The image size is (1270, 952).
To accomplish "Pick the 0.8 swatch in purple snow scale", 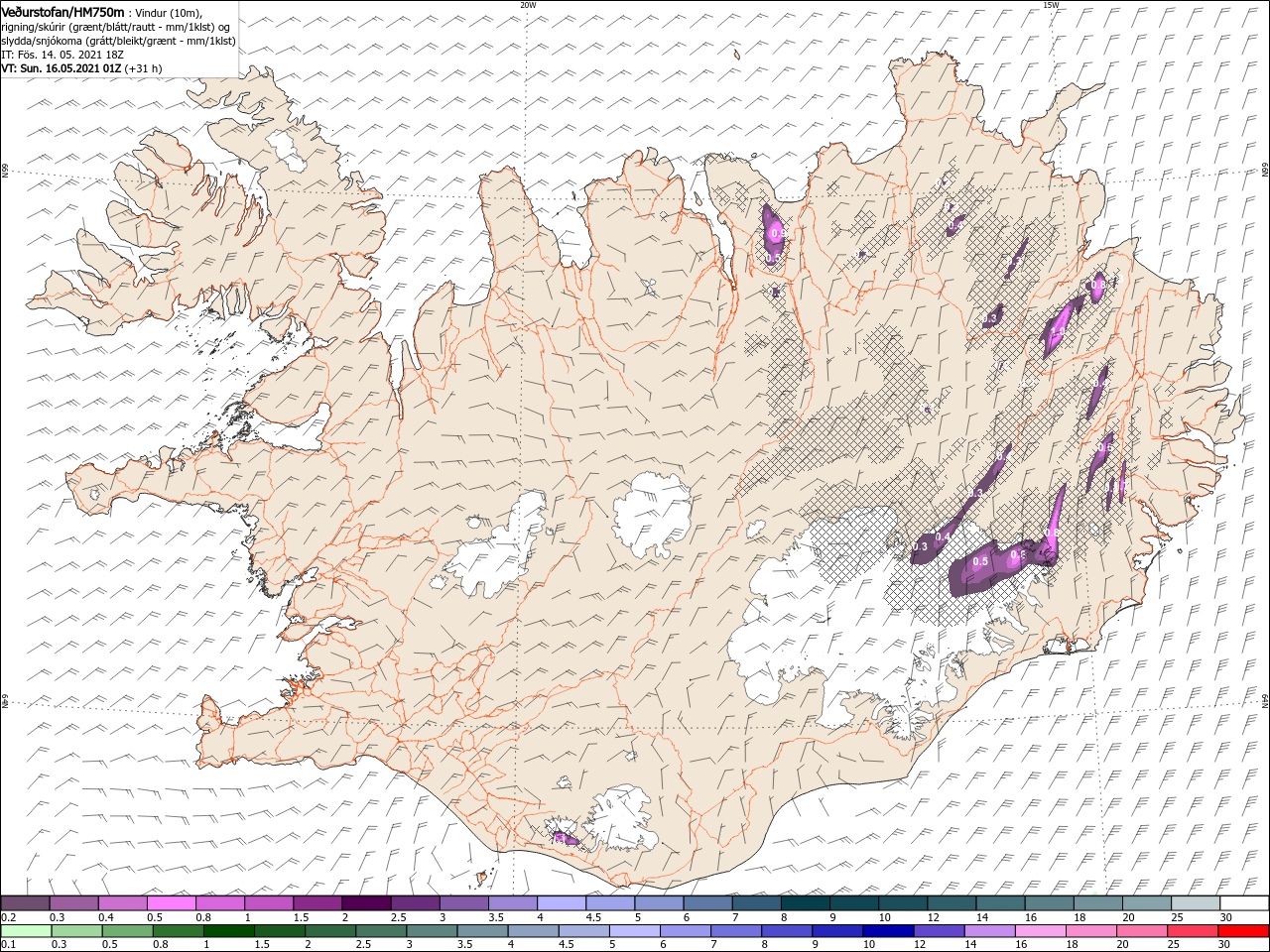I will click(219, 903).
